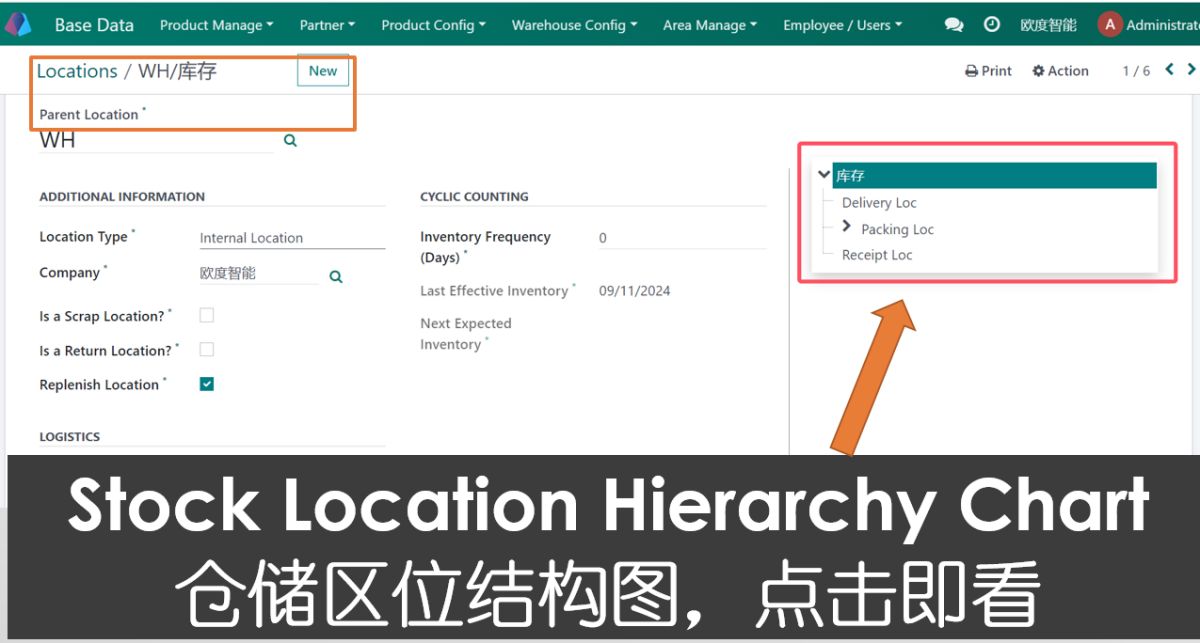
Task: Click the Parent Location search icon
Action: coord(290,141)
